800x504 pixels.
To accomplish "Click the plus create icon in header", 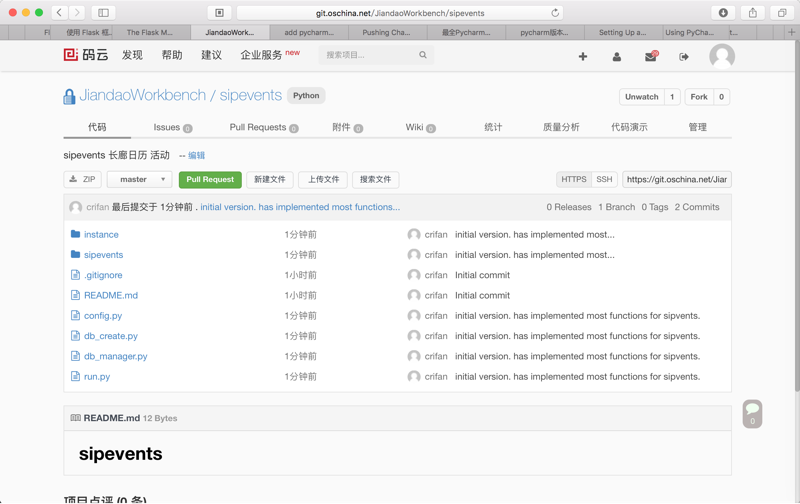I will [x=583, y=57].
